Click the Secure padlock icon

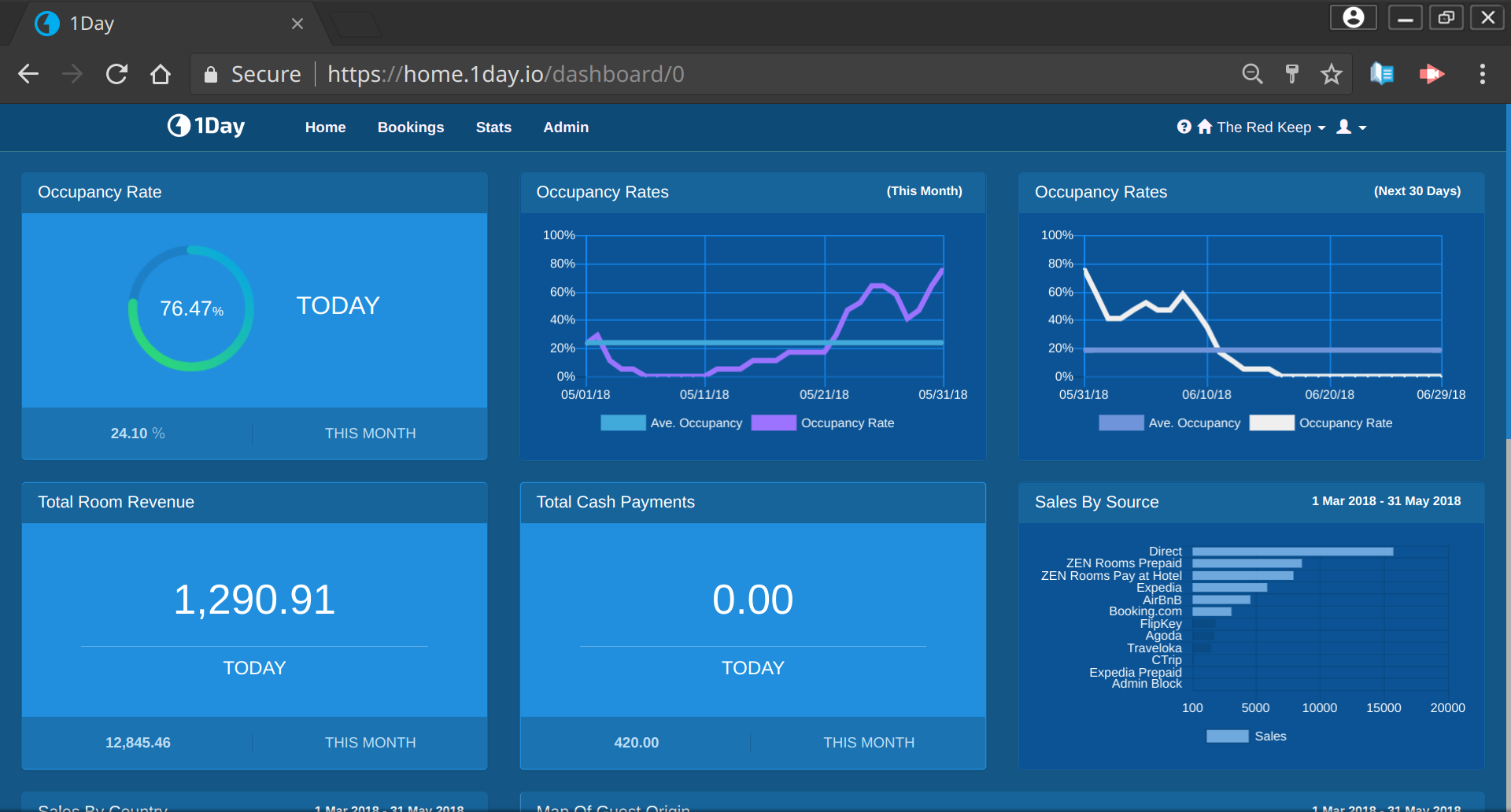[x=210, y=73]
